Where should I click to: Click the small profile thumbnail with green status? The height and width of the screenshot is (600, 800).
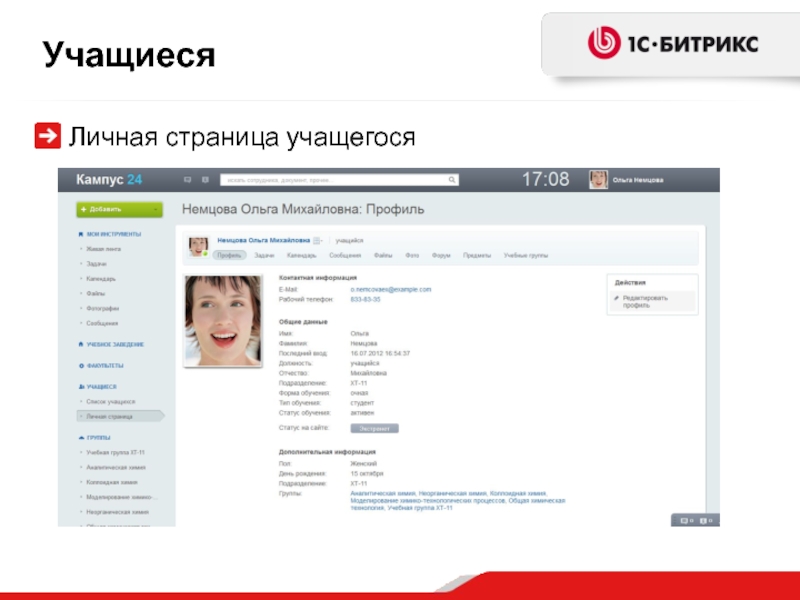[198, 247]
